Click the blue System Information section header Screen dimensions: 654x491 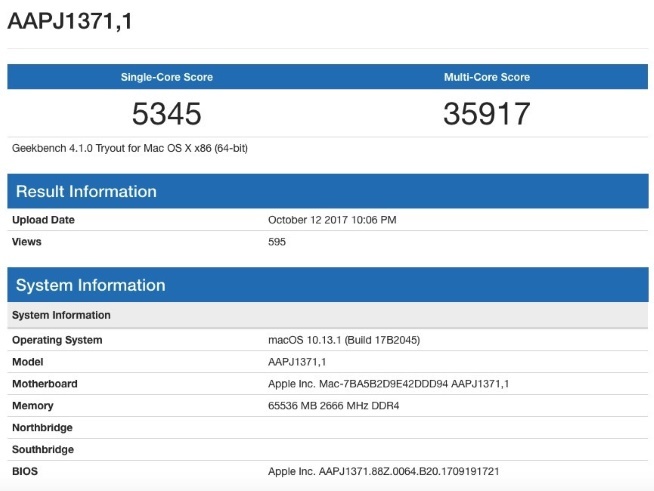pos(90,286)
